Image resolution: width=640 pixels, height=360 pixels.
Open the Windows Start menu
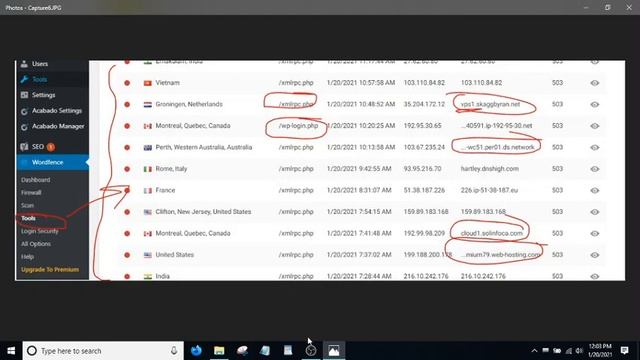click(x=11, y=351)
